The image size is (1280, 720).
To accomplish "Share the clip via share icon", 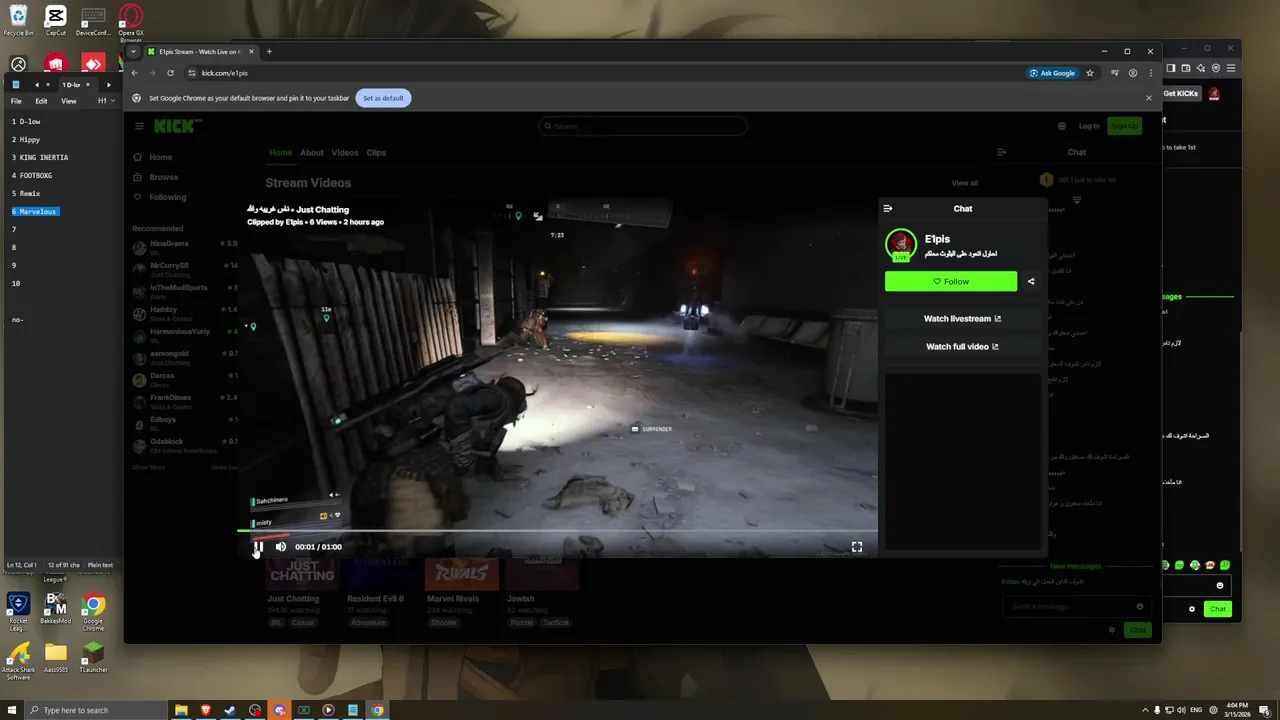I will coord(1031,282).
